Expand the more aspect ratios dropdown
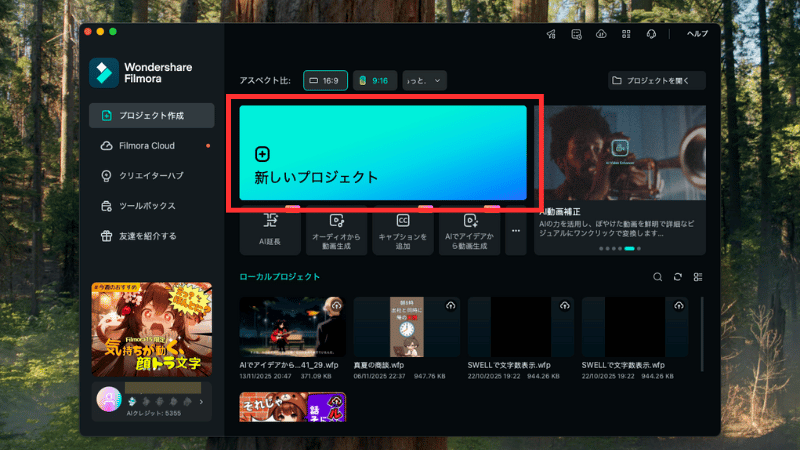800x450 pixels. tap(424, 81)
